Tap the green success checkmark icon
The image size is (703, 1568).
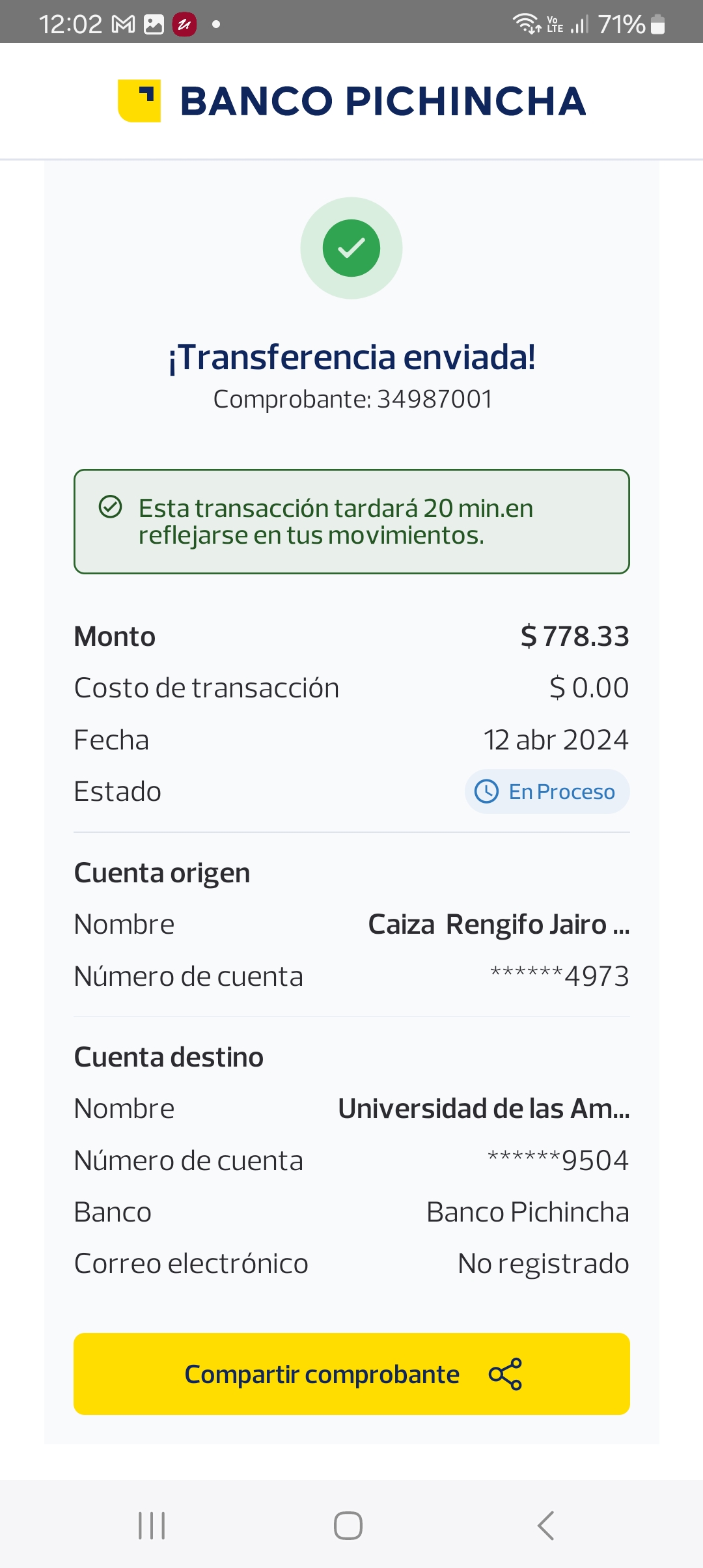coord(351,248)
